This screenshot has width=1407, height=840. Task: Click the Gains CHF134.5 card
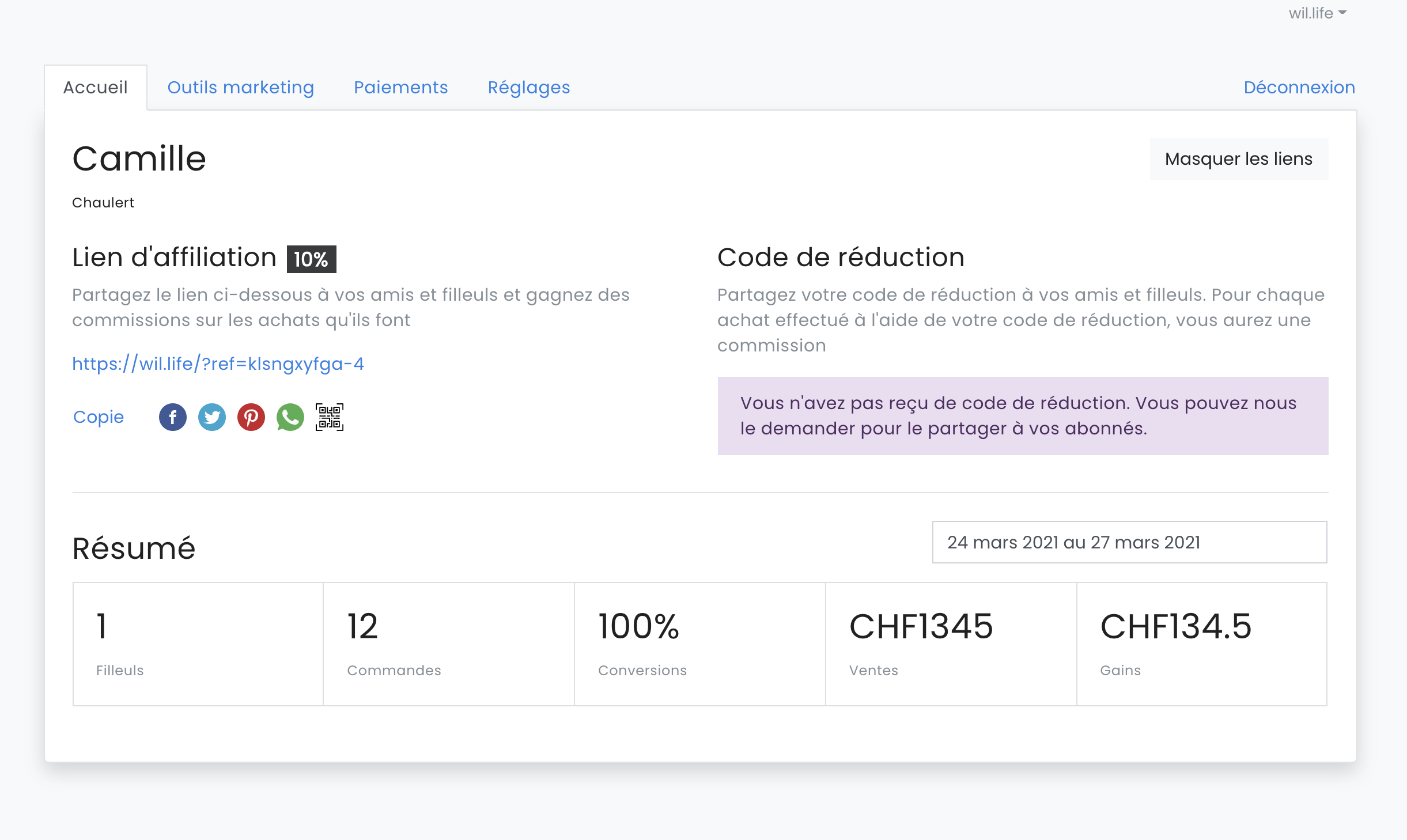click(x=1202, y=644)
